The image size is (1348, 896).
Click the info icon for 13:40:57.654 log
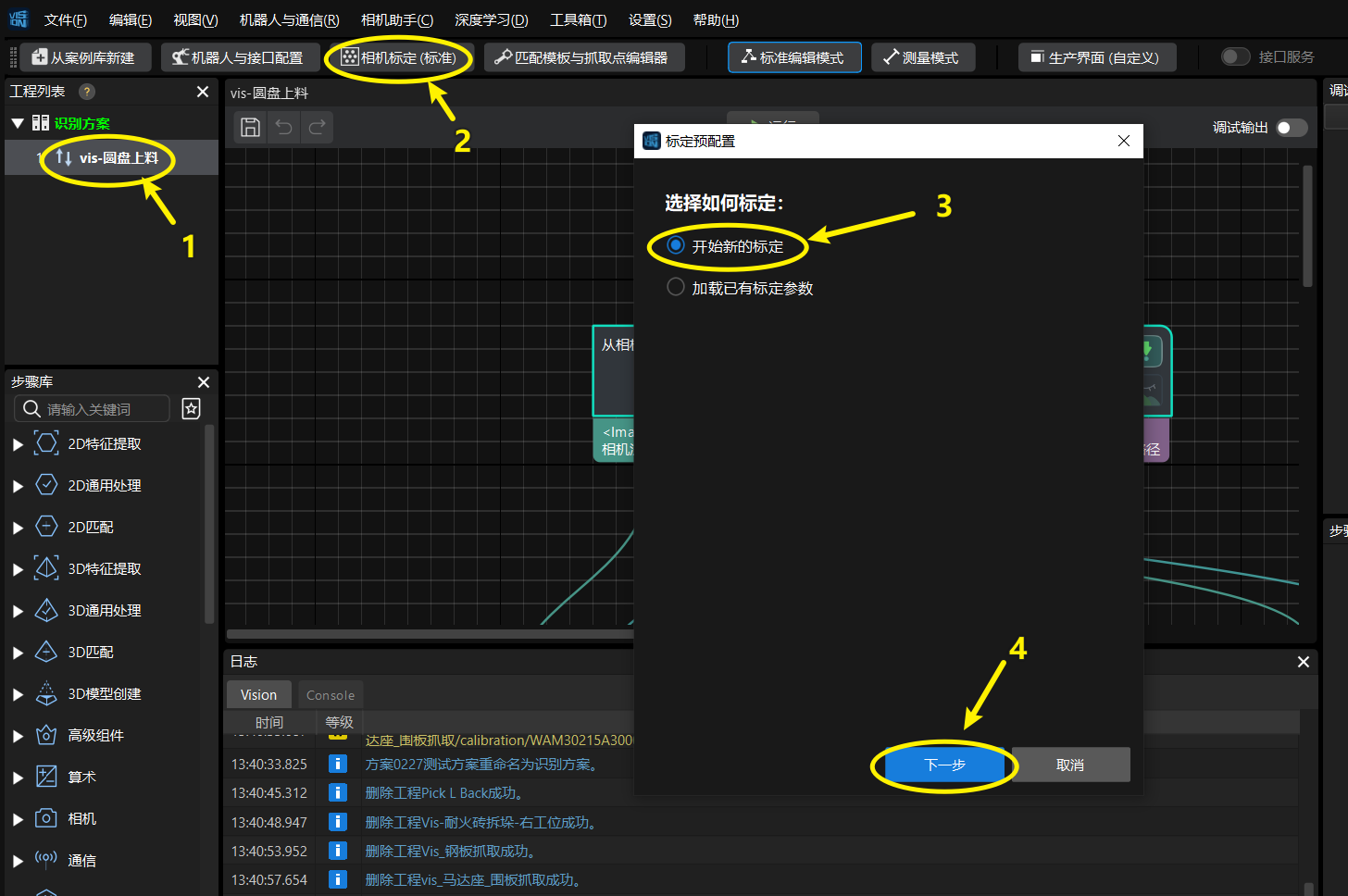pyautogui.click(x=338, y=879)
